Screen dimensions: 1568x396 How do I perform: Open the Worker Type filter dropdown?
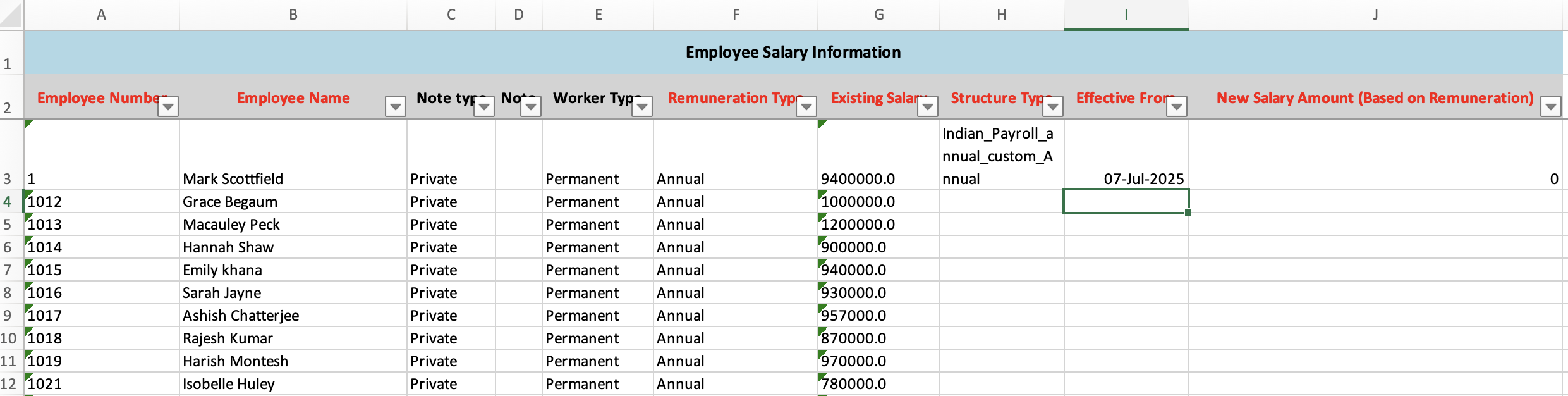point(642,107)
